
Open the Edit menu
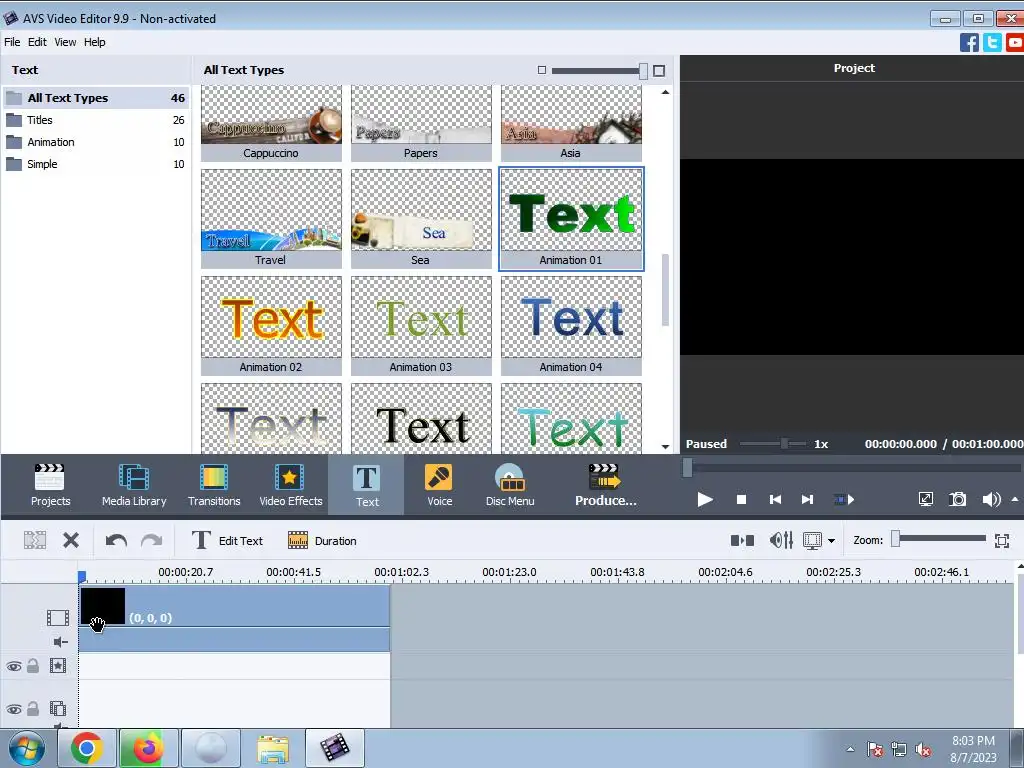[37, 42]
